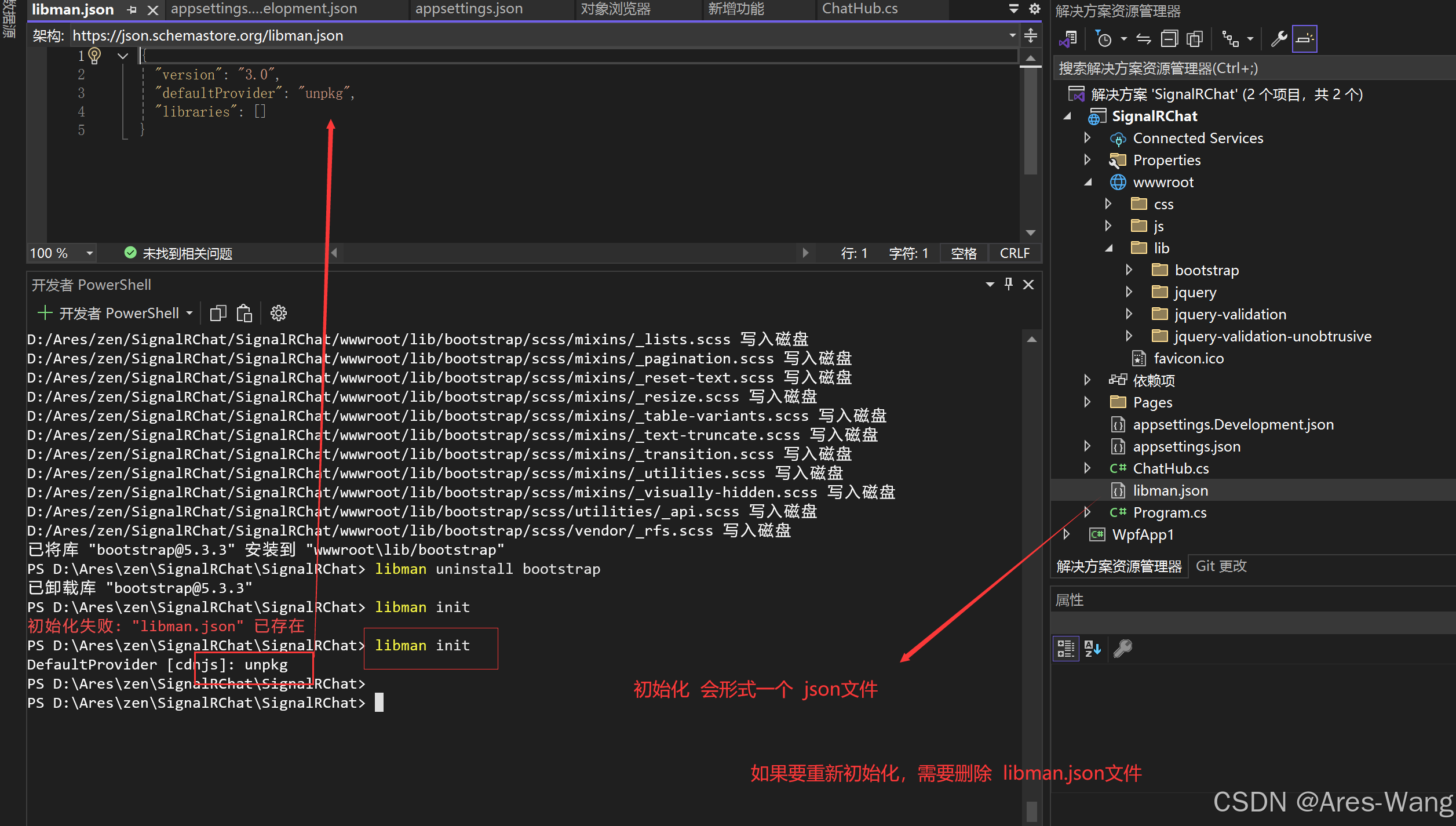Open terminal settings with the gear icon

(x=279, y=313)
